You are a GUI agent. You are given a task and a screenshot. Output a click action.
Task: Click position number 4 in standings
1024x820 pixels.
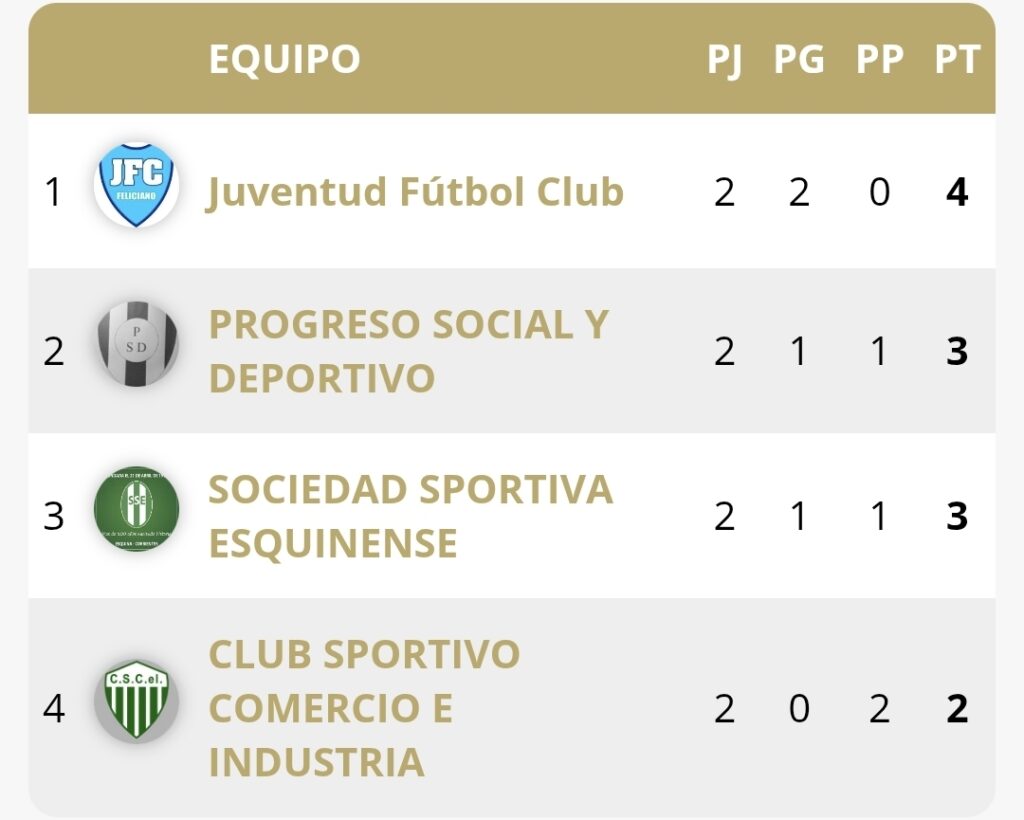coord(54,709)
